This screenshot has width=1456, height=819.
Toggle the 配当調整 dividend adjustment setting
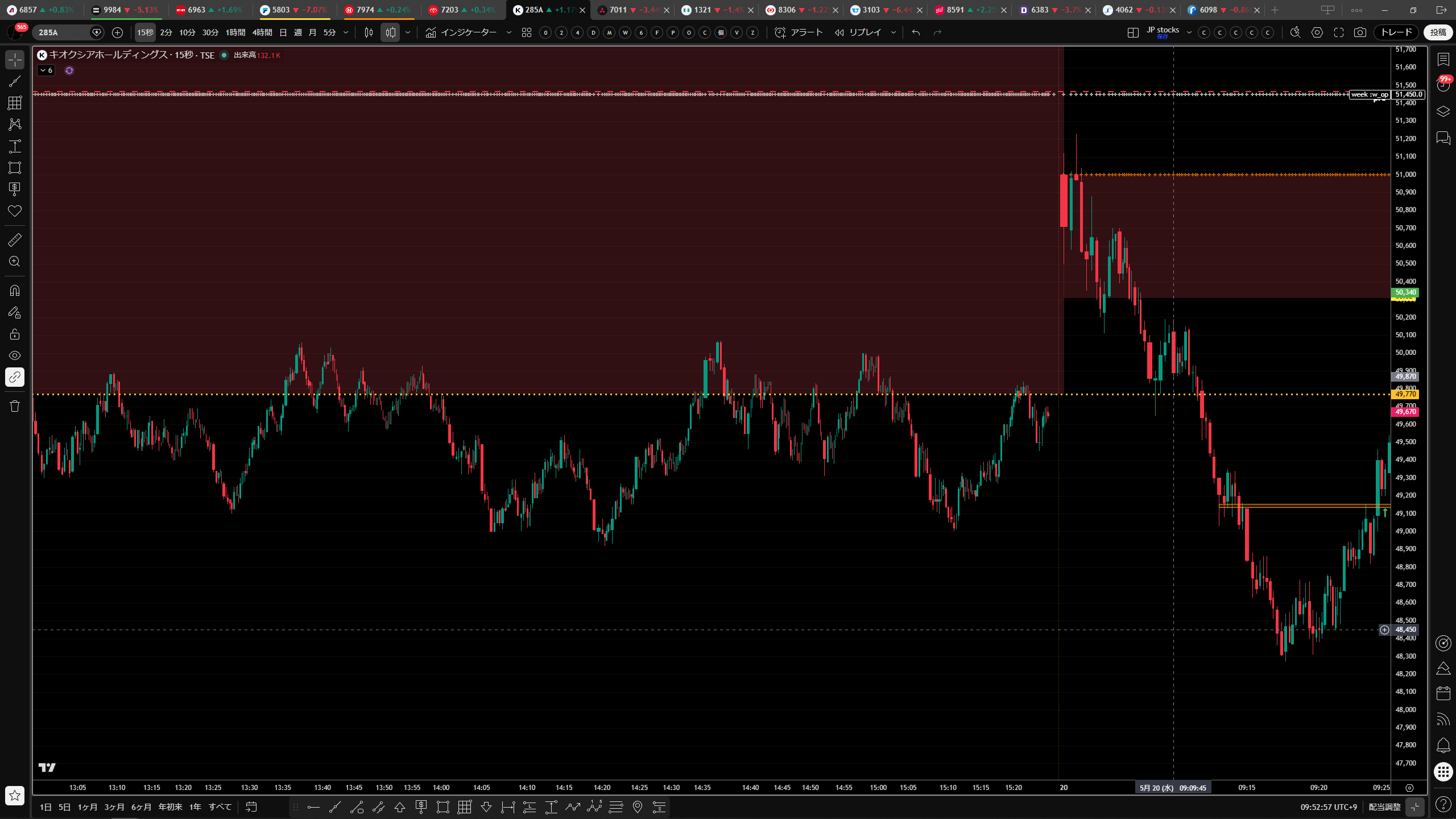tap(1384, 807)
